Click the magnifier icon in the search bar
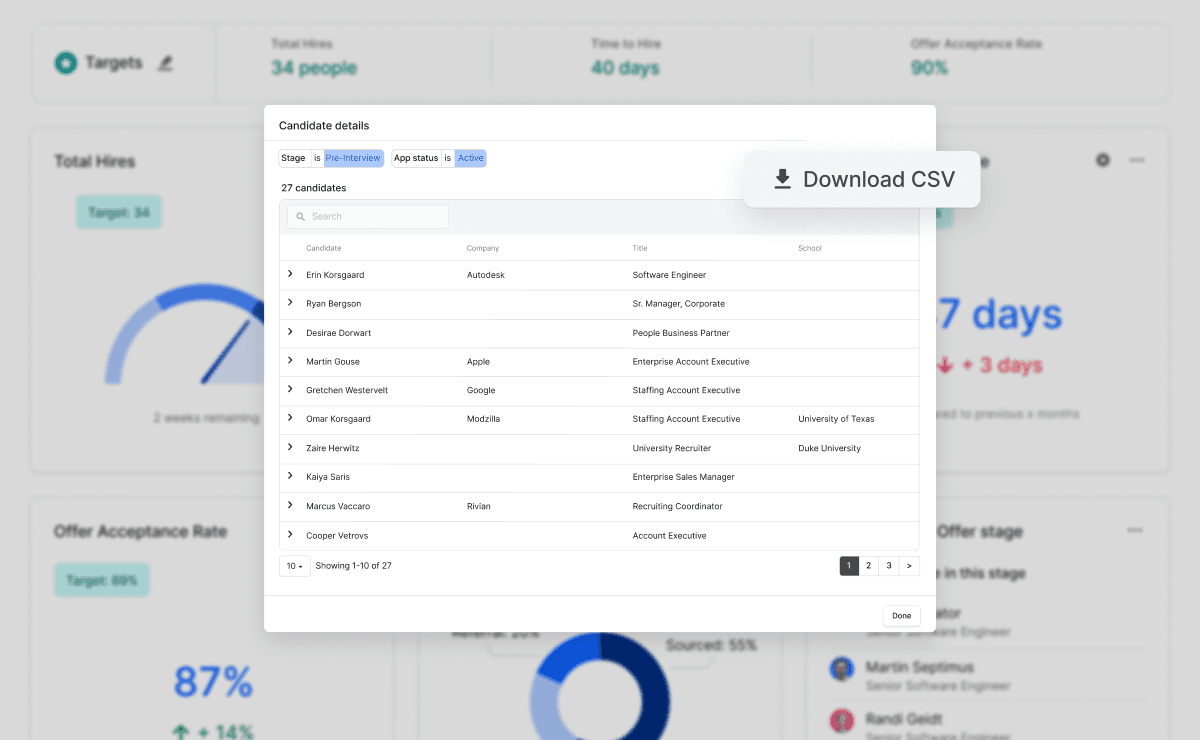 pyautogui.click(x=301, y=216)
